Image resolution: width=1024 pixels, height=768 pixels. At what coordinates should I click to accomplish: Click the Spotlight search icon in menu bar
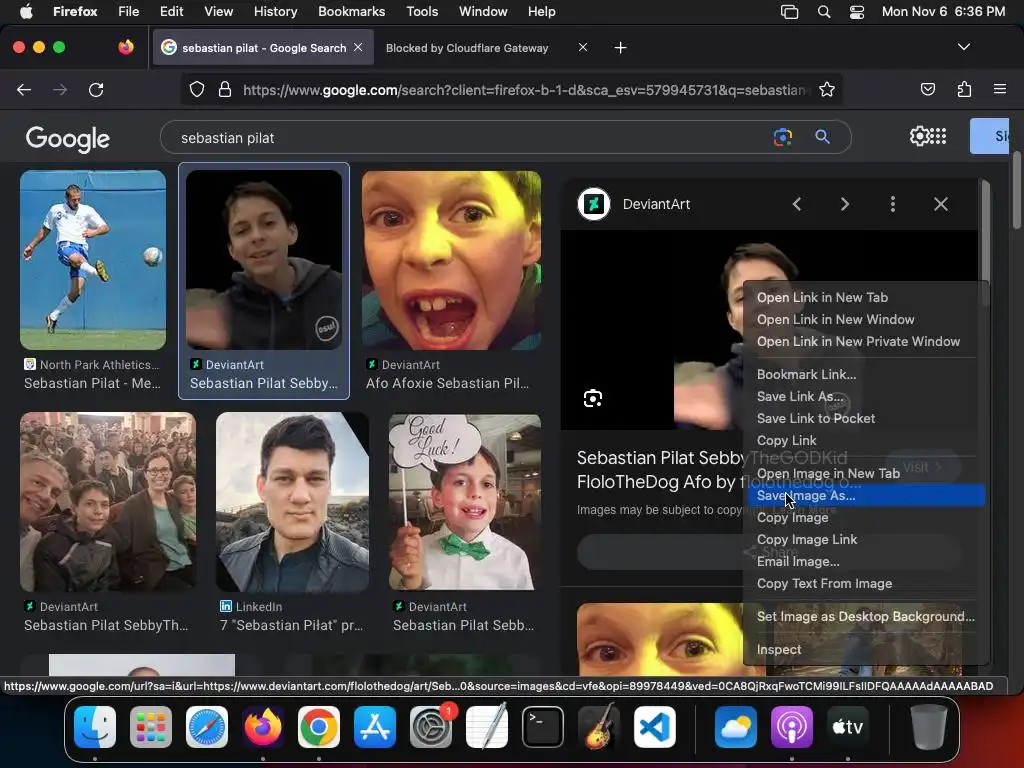[824, 12]
